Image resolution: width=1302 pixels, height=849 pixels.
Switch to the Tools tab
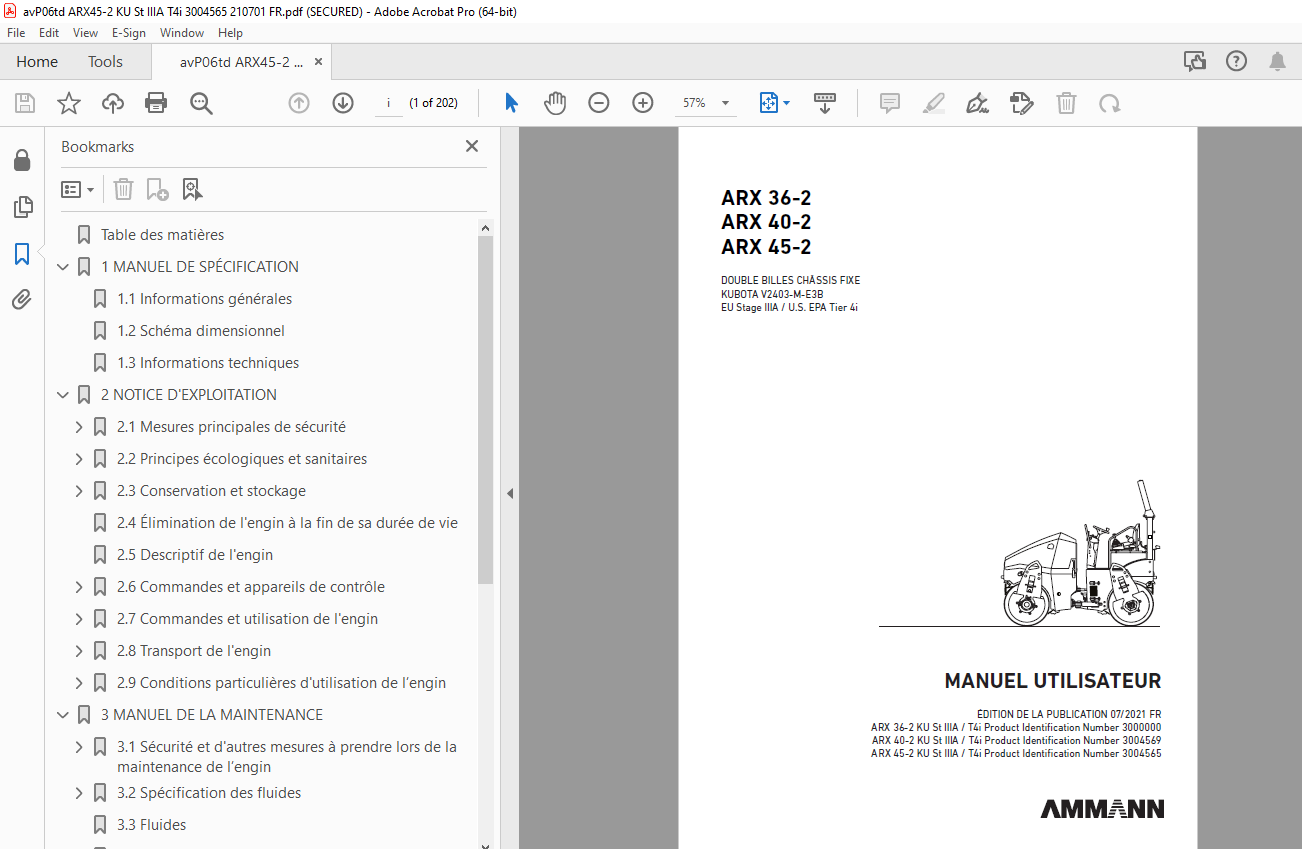point(105,62)
